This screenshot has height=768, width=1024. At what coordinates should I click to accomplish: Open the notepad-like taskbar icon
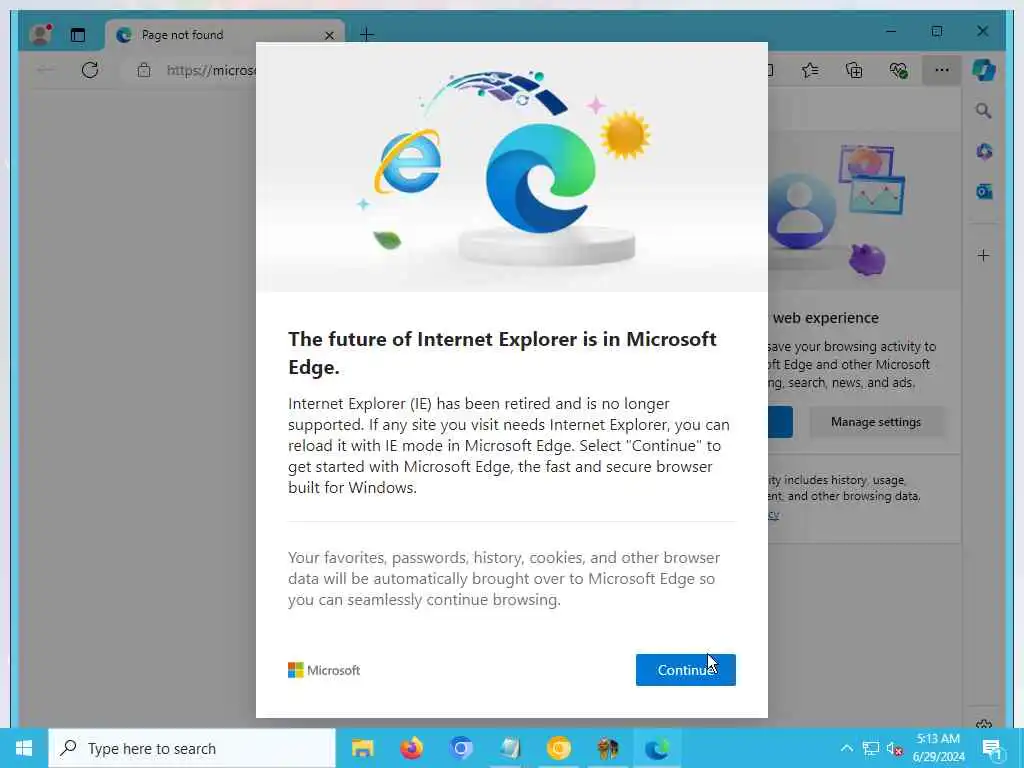[509, 748]
